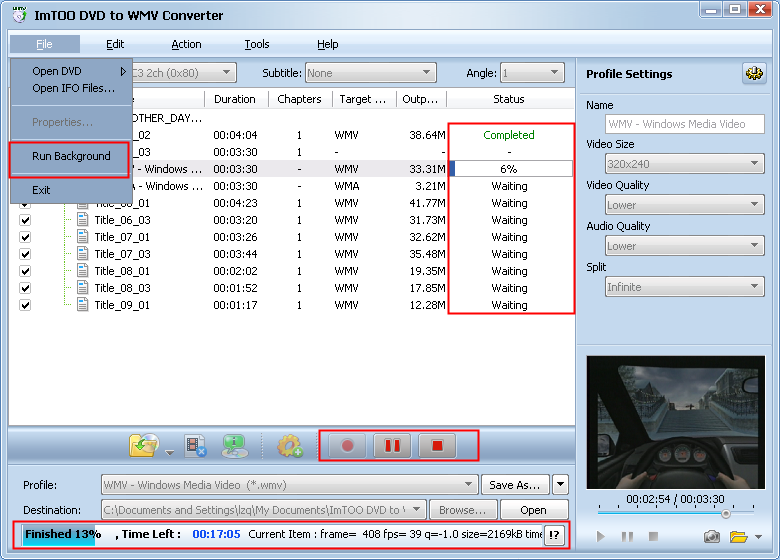Uncheck the Title_07_03 checkbox
The image size is (780, 560).
[25, 254]
